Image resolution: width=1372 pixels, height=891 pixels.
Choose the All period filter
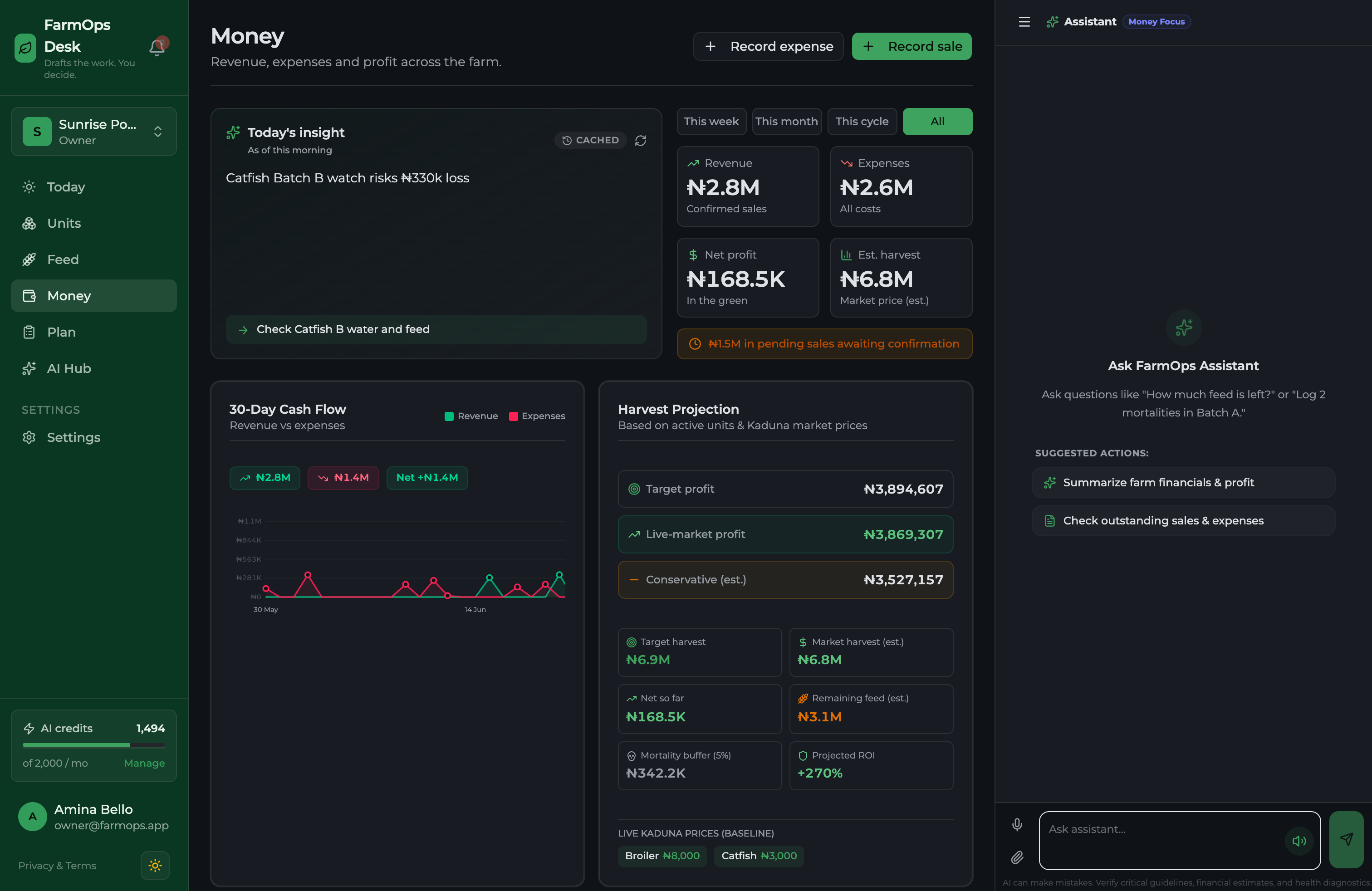pos(937,122)
